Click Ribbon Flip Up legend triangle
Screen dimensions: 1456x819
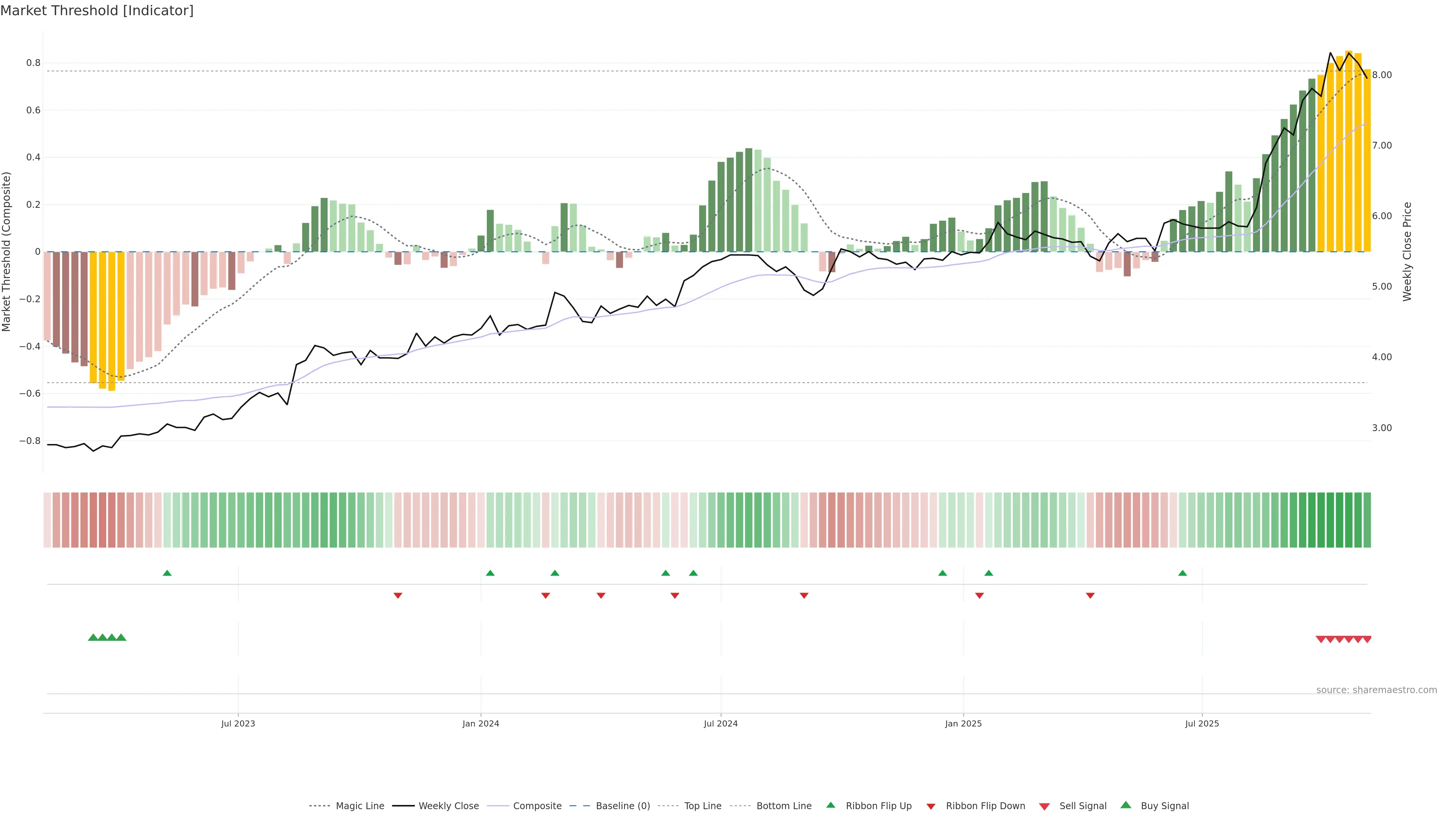pyautogui.click(x=831, y=805)
